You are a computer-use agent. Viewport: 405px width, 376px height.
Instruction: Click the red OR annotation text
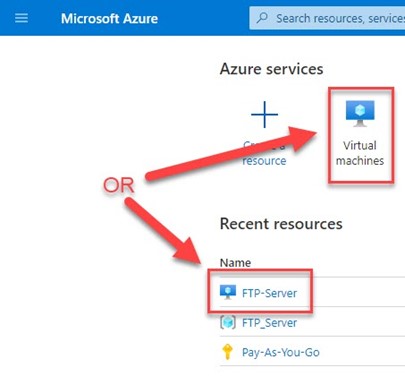pyautogui.click(x=119, y=185)
